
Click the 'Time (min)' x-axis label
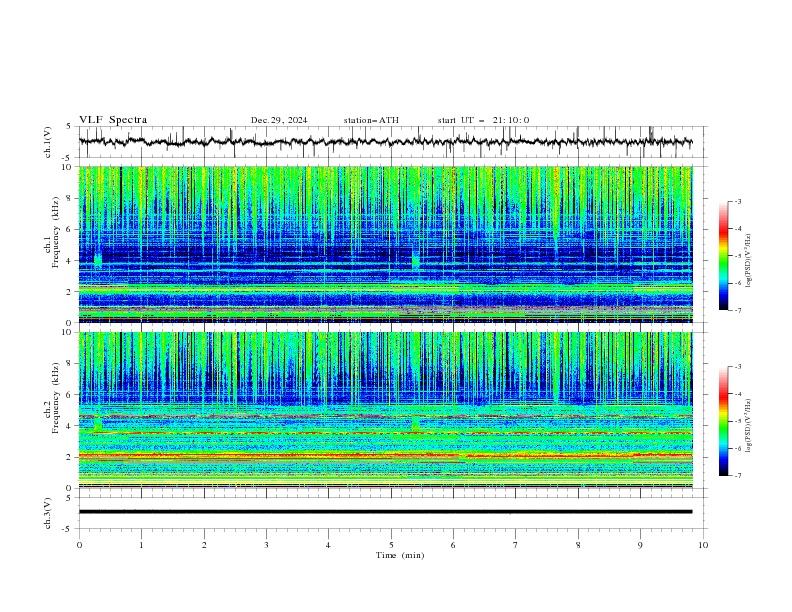(400, 555)
